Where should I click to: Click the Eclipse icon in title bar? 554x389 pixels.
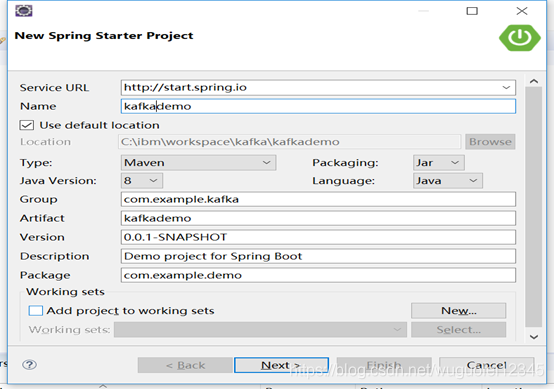(x=24, y=11)
